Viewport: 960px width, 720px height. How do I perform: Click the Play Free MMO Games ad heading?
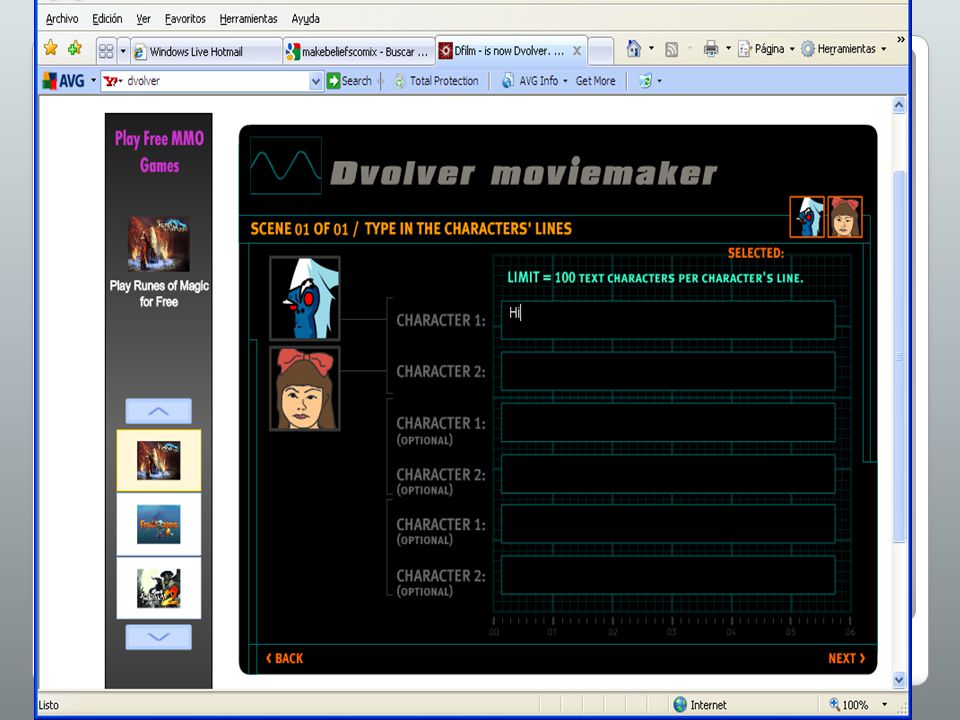click(159, 151)
